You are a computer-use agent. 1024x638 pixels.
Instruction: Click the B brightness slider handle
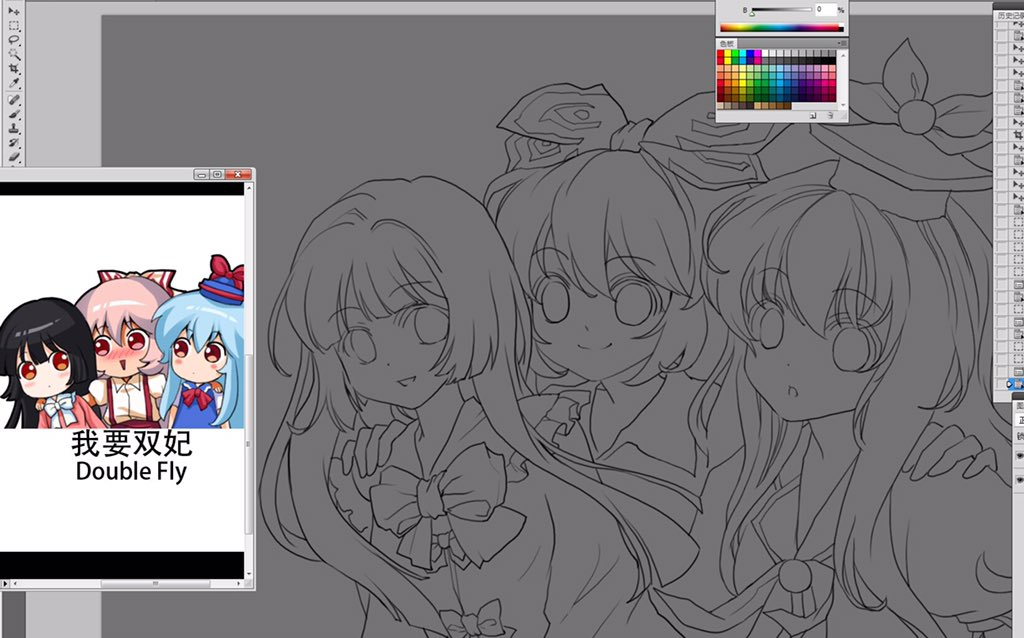coord(752,14)
